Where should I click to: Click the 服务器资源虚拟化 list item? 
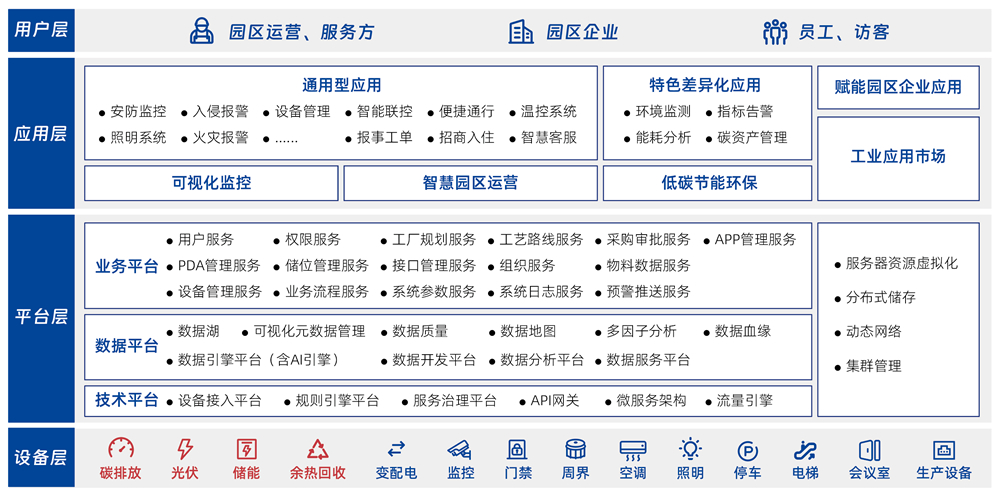pos(901,263)
